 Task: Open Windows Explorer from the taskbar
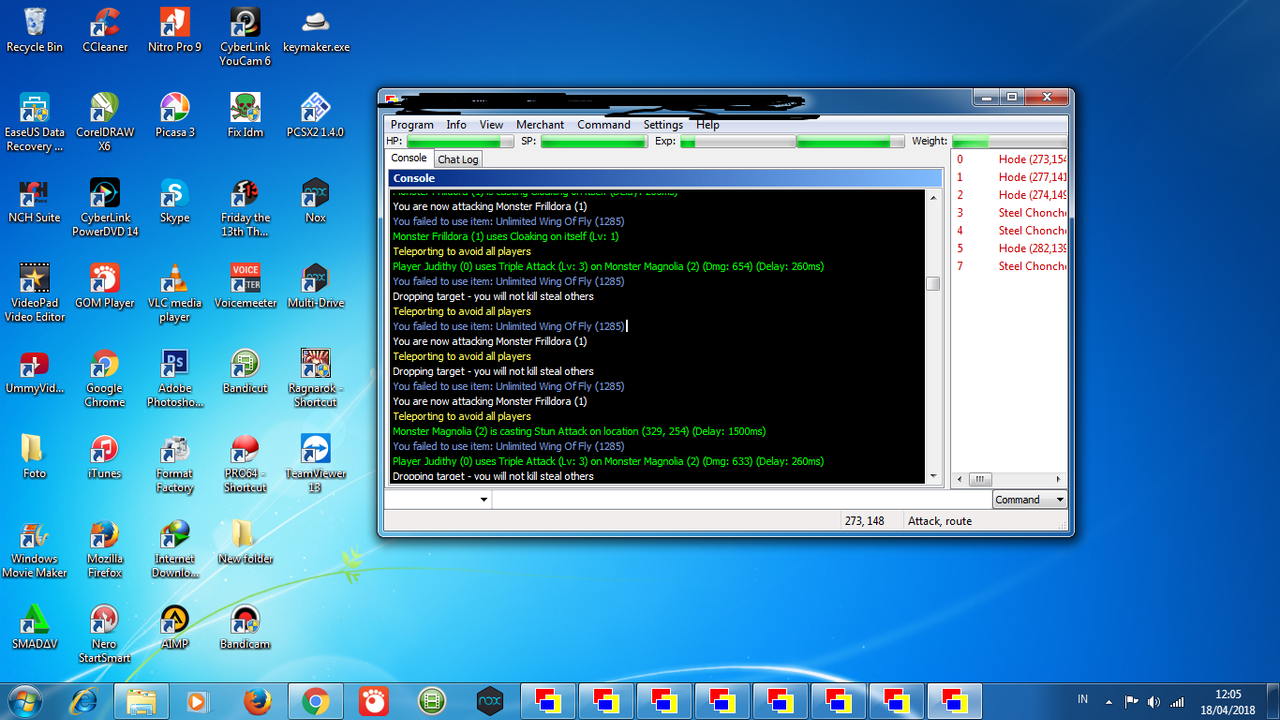click(141, 702)
